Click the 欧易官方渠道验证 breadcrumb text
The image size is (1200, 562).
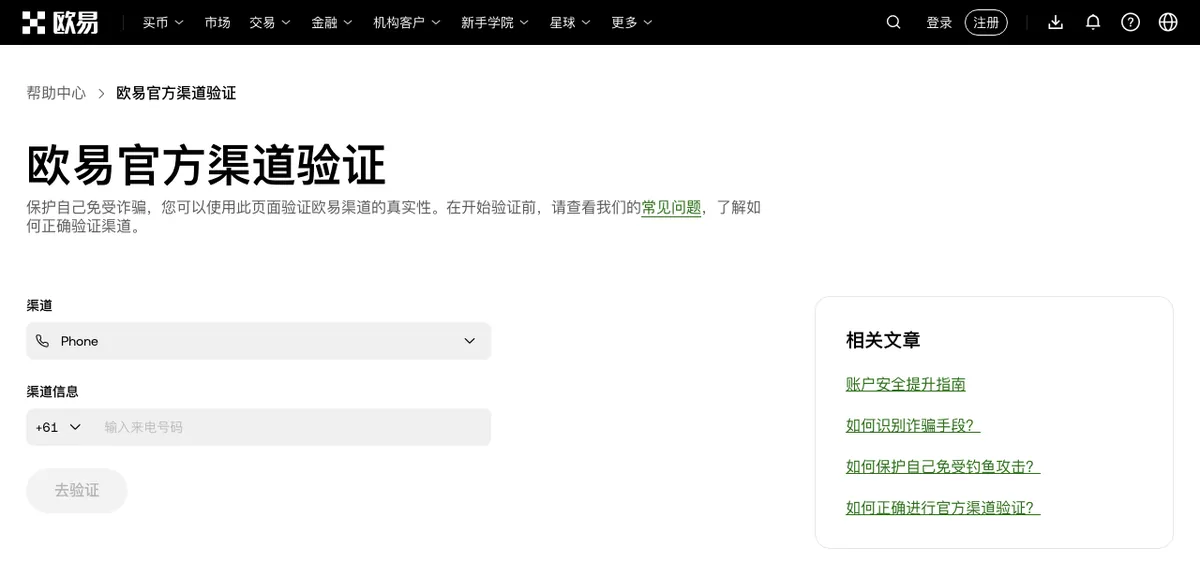coord(176,93)
